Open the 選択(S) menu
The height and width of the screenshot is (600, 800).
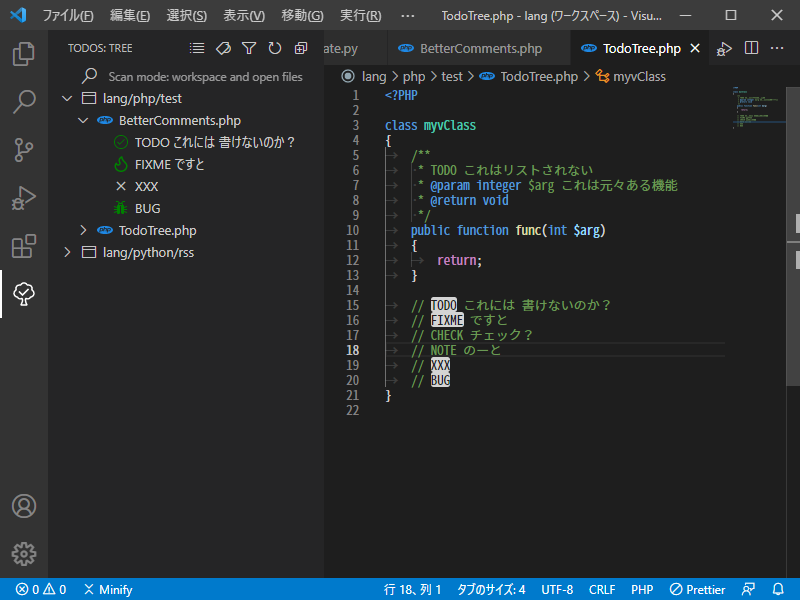pos(187,15)
